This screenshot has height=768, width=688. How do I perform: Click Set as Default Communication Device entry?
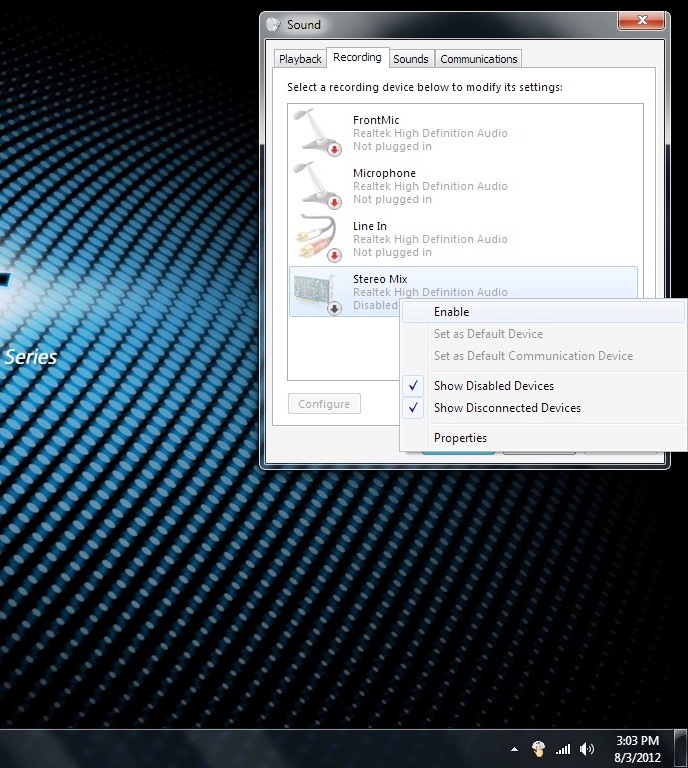point(543,356)
